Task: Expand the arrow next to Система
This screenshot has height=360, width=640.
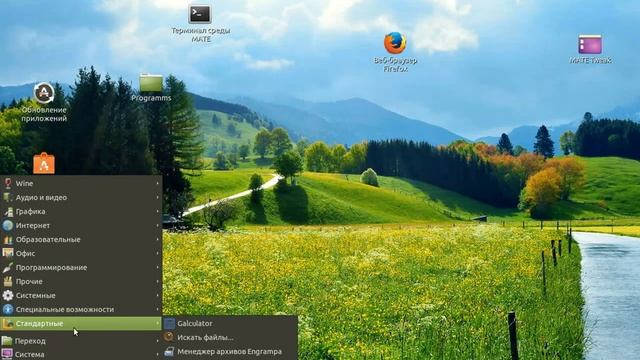Action: (158, 354)
